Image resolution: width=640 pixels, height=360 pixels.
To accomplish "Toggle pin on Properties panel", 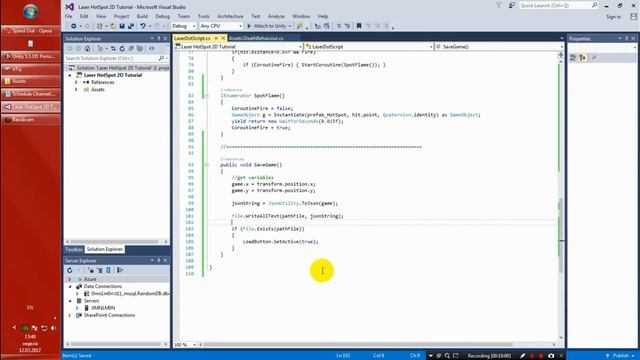I will tap(627, 38).
